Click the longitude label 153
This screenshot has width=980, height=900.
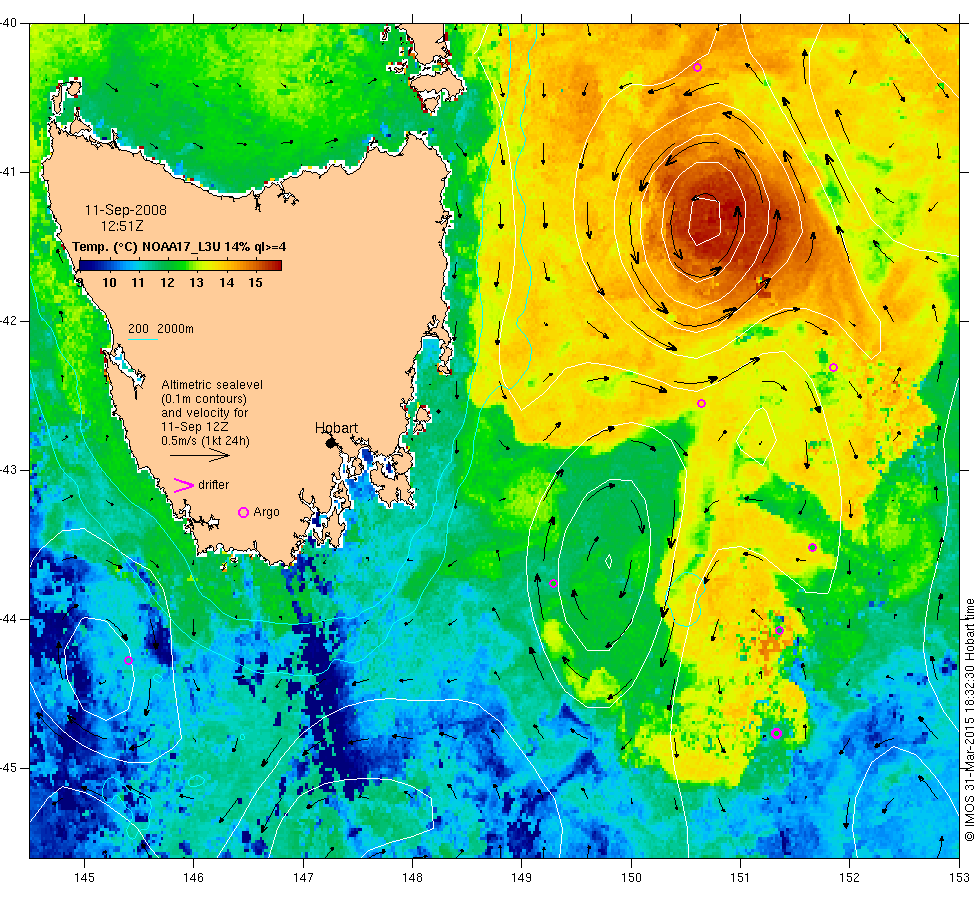tap(959, 878)
